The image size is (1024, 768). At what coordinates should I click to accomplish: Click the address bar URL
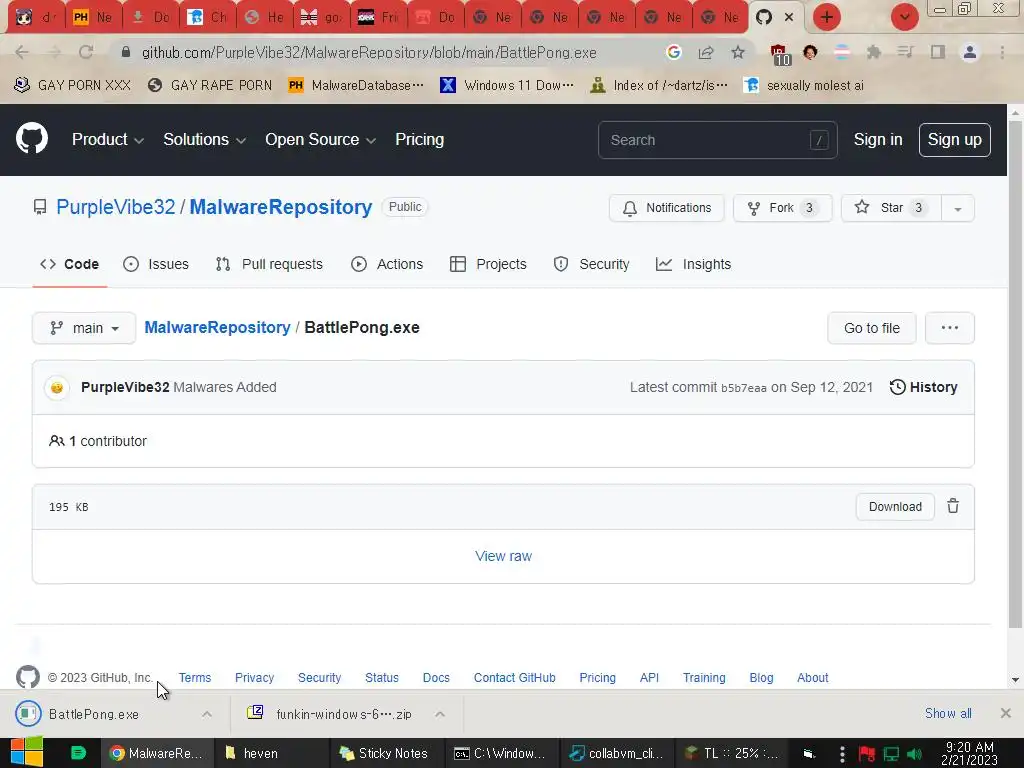[369, 52]
